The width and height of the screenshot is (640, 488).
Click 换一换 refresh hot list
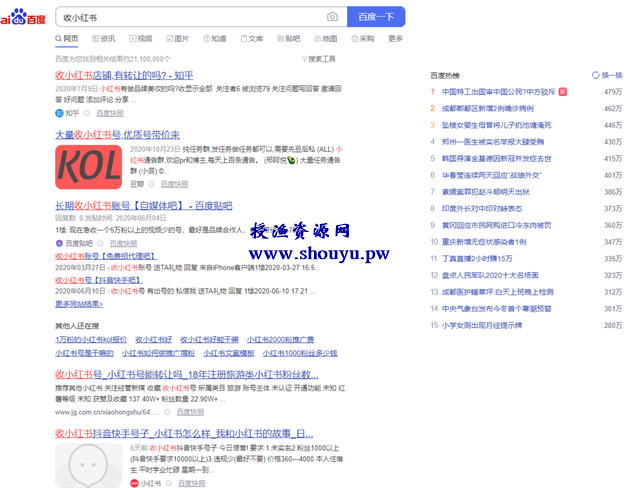(x=607, y=75)
